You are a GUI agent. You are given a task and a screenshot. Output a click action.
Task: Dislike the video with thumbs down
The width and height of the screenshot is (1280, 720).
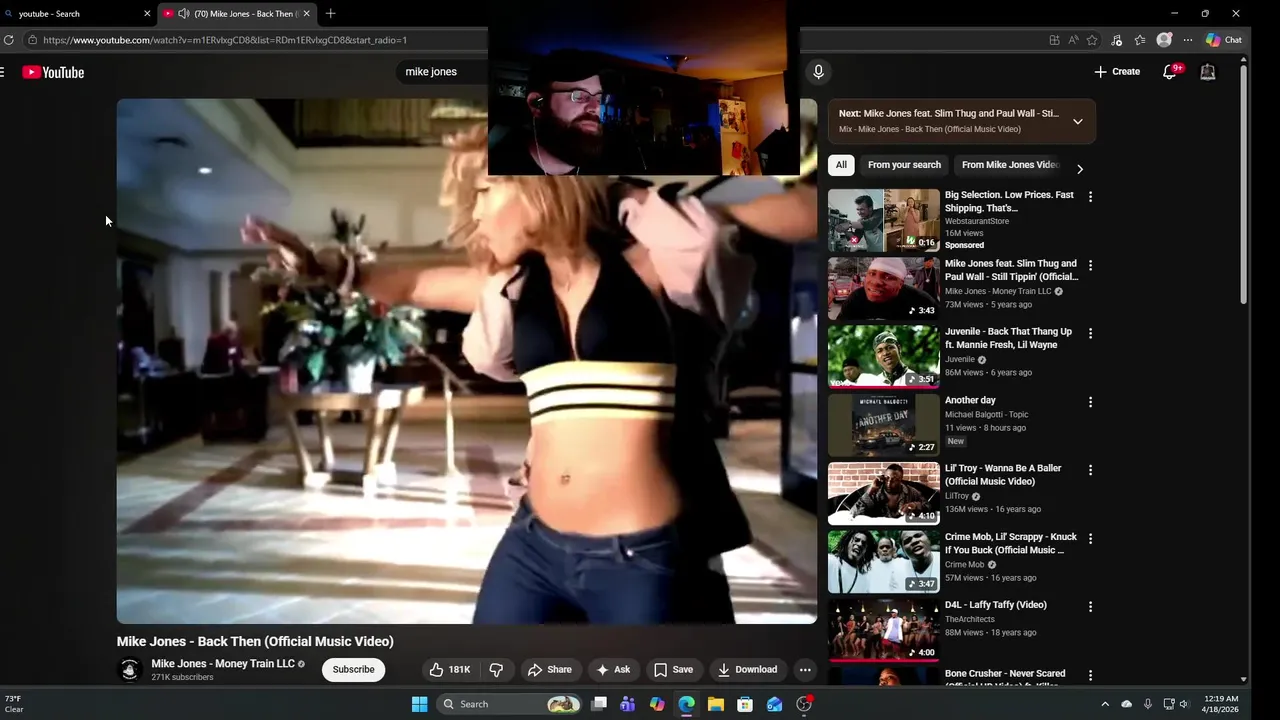tap(496, 670)
